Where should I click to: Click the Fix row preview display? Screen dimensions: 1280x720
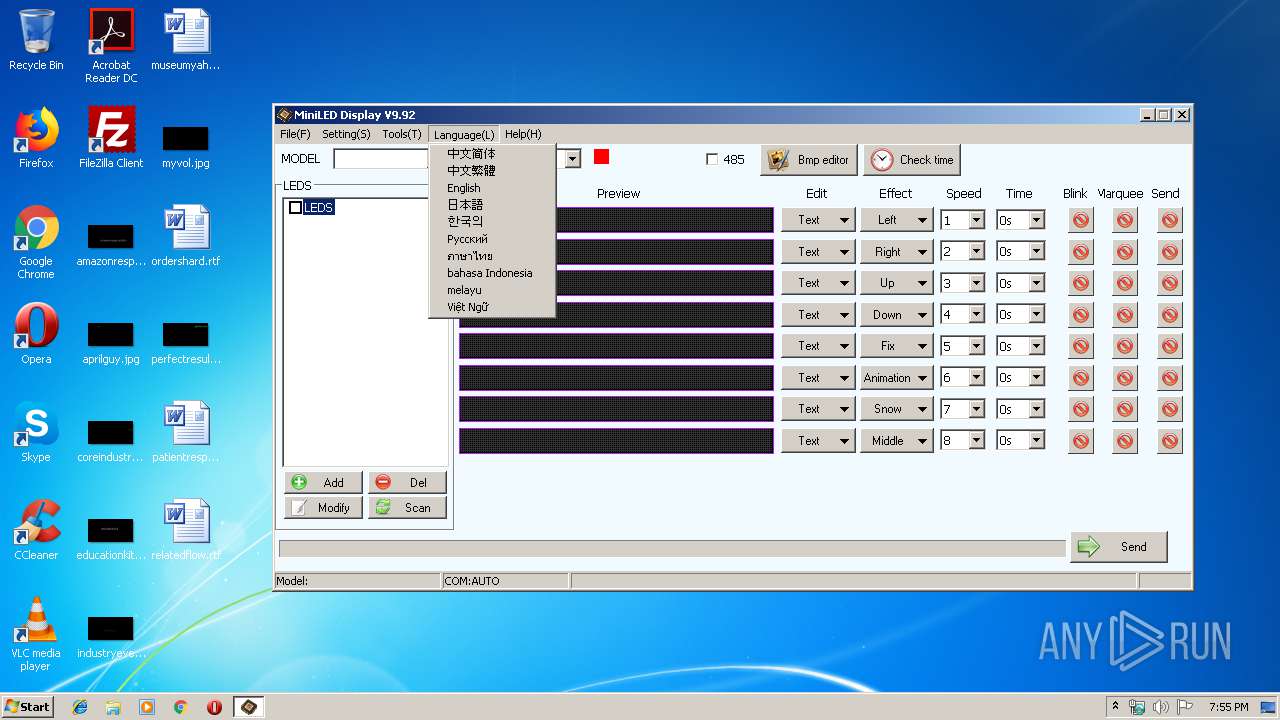616,346
